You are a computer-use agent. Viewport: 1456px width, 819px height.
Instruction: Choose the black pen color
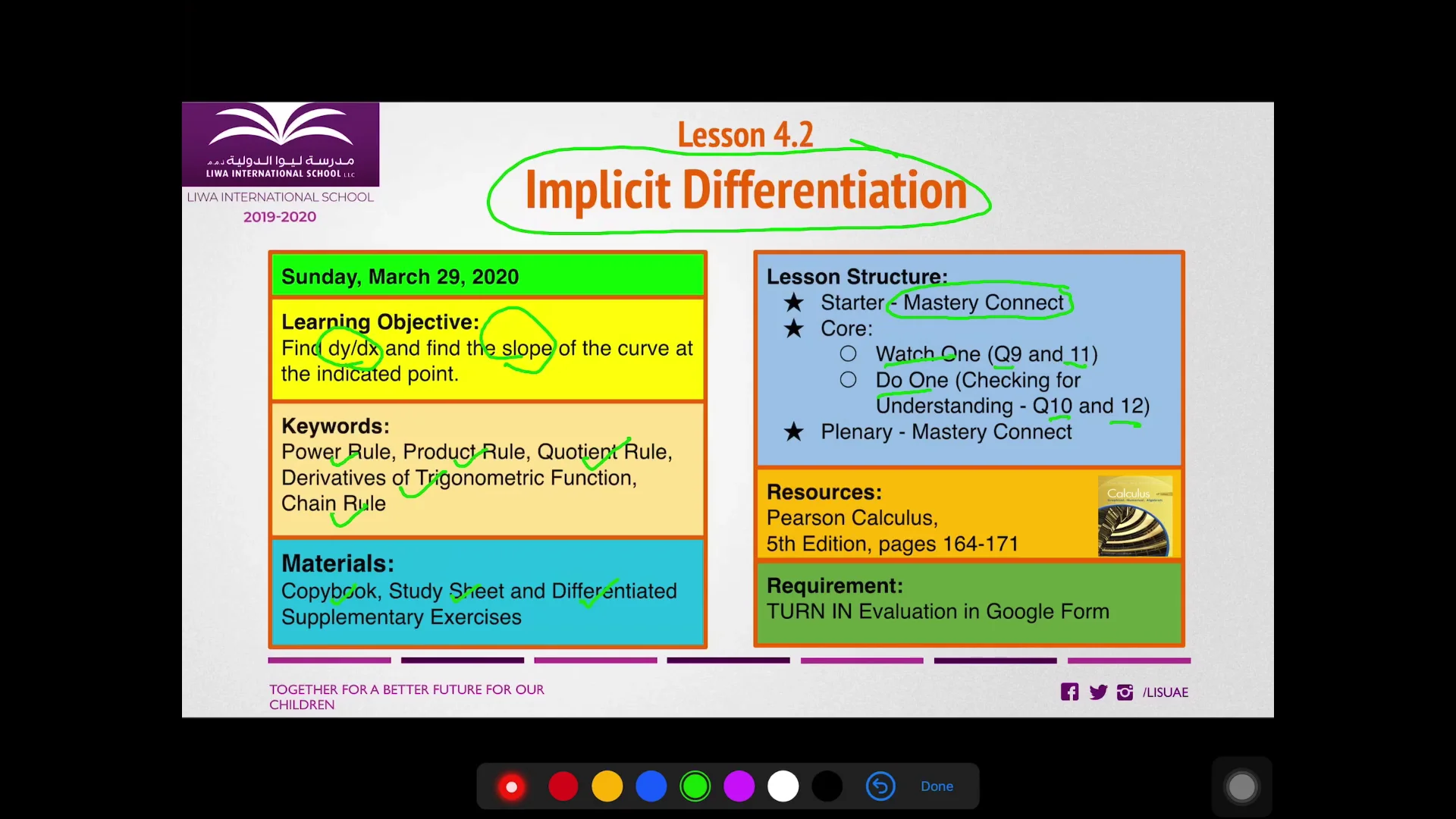click(827, 786)
